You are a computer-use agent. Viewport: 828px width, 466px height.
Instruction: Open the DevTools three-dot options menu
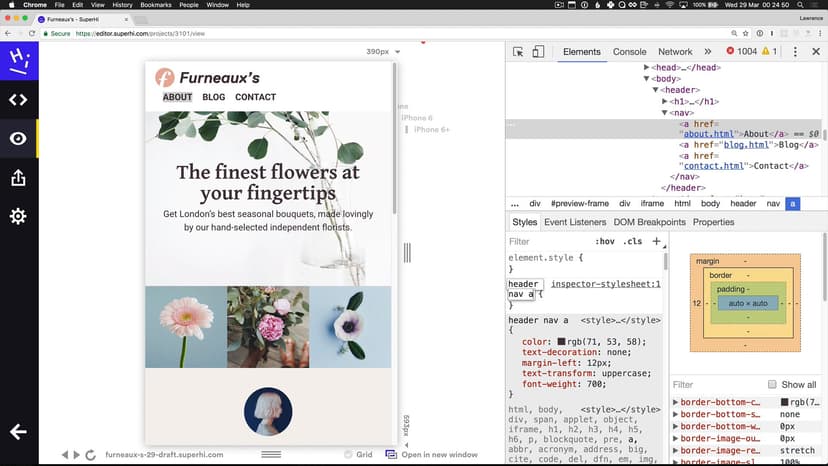[x=795, y=52]
